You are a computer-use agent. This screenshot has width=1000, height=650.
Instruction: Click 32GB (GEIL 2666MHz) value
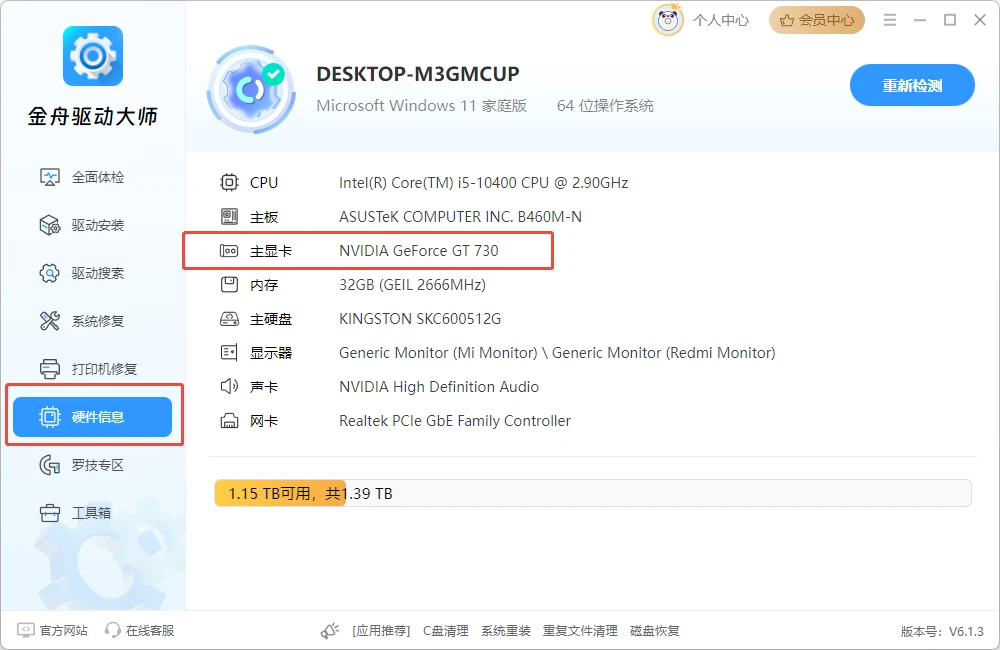click(413, 284)
